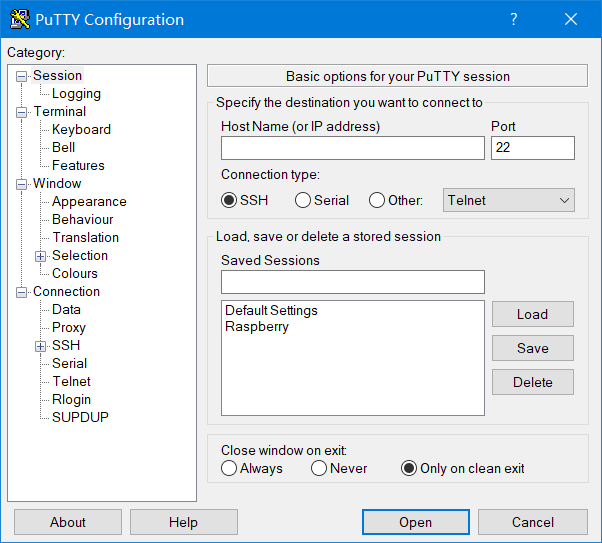The height and width of the screenshot is (543, 602).
Task: Open the Telnet category in tree
Action: pyautogui.click(x=71, y=382)
